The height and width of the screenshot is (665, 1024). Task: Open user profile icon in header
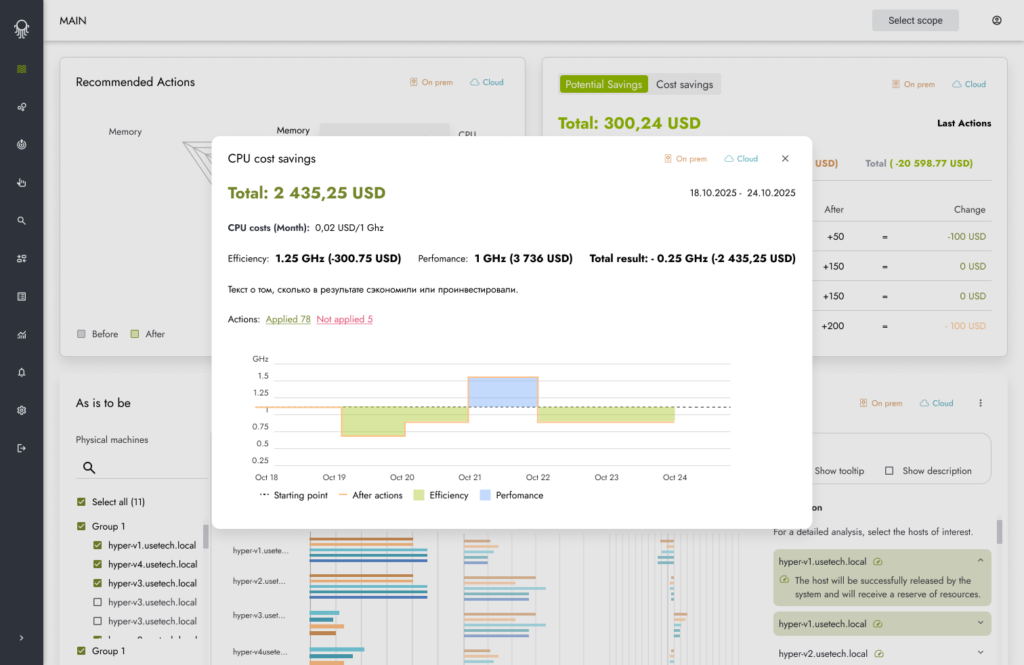pos(997,20)
